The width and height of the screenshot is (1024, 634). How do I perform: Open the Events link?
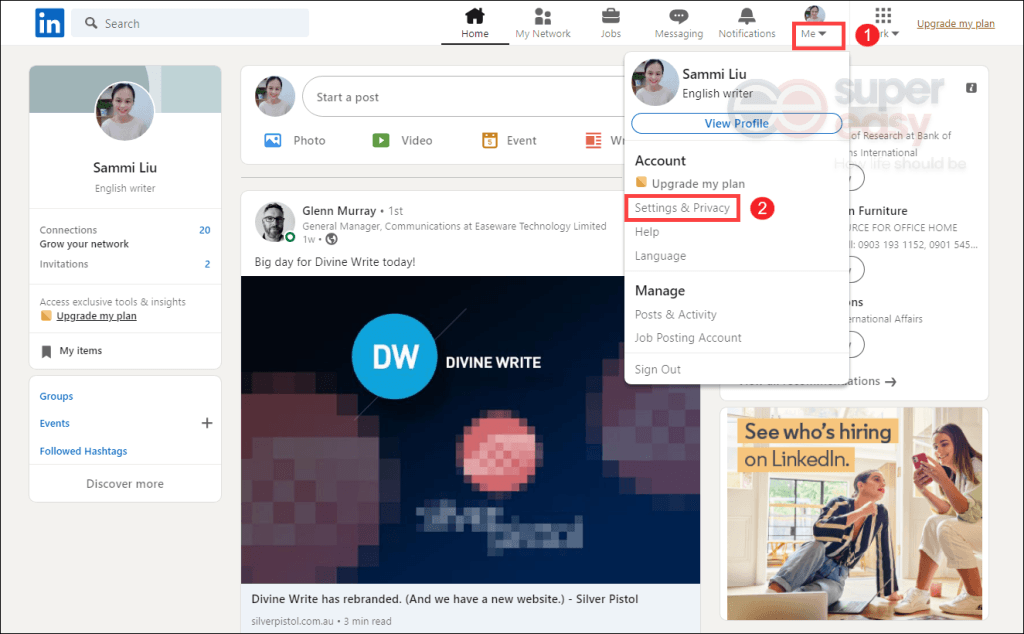[x=54, y=423]
